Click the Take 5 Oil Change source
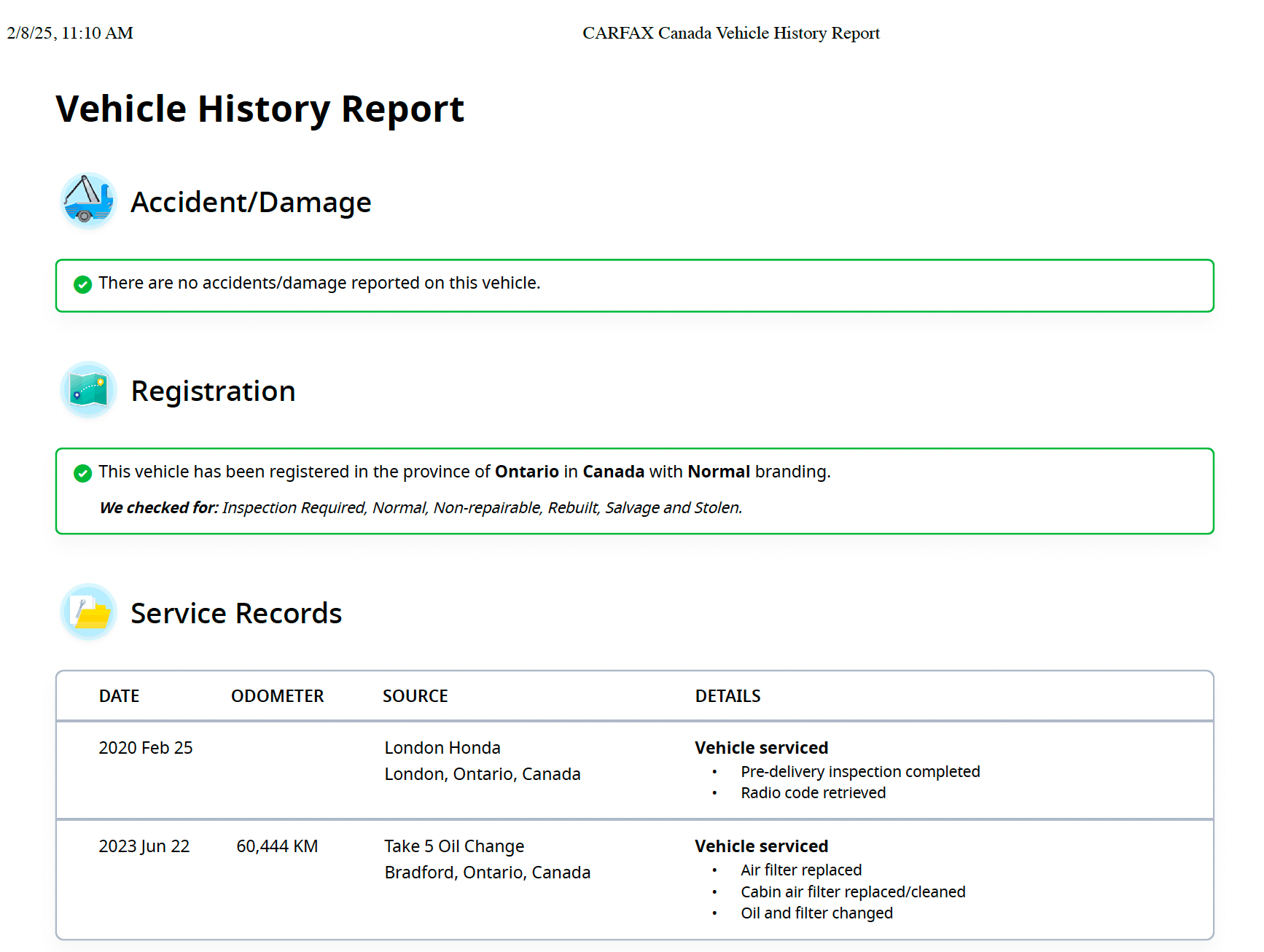 [454, 846]
